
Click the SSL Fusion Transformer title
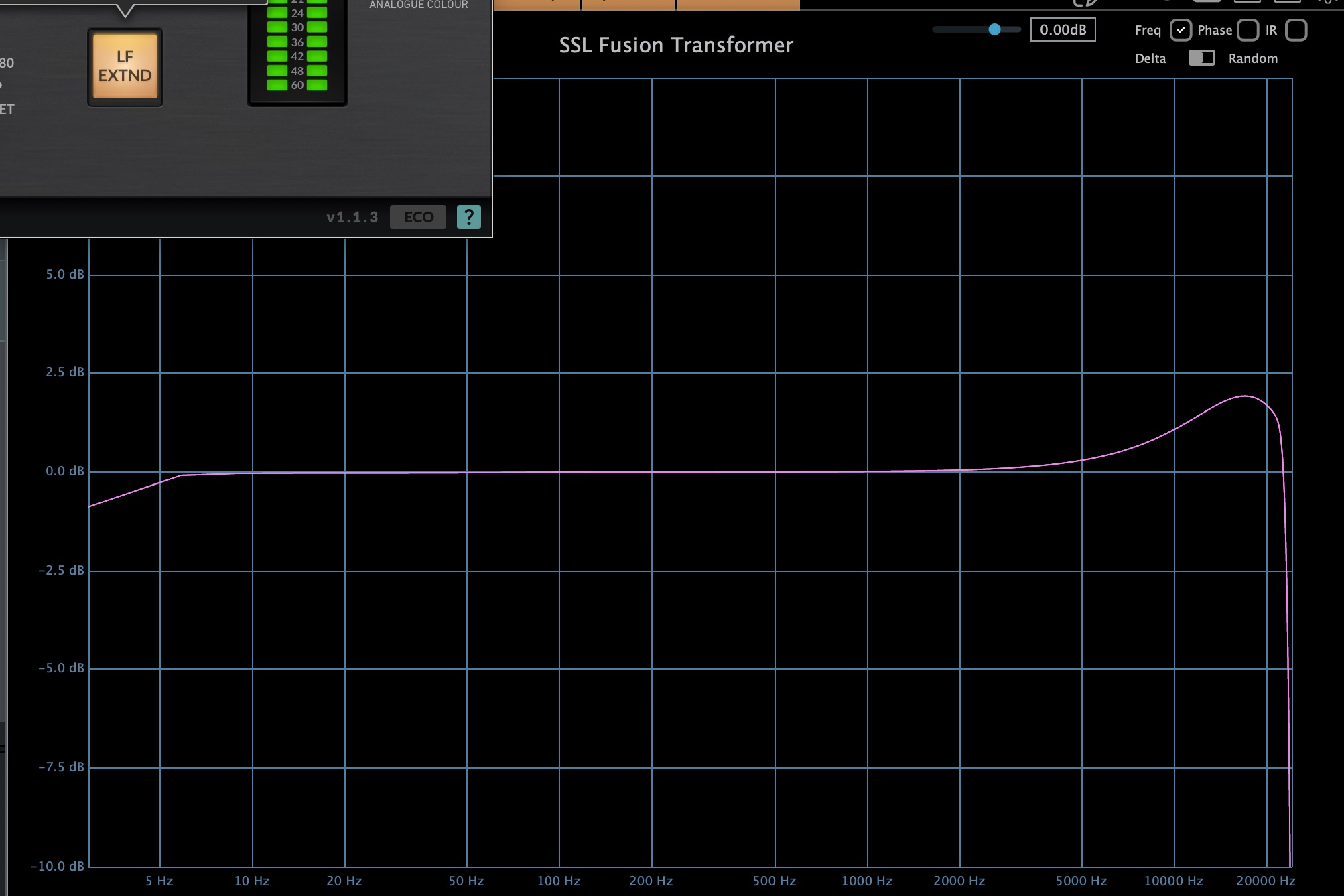pos(676,45)
